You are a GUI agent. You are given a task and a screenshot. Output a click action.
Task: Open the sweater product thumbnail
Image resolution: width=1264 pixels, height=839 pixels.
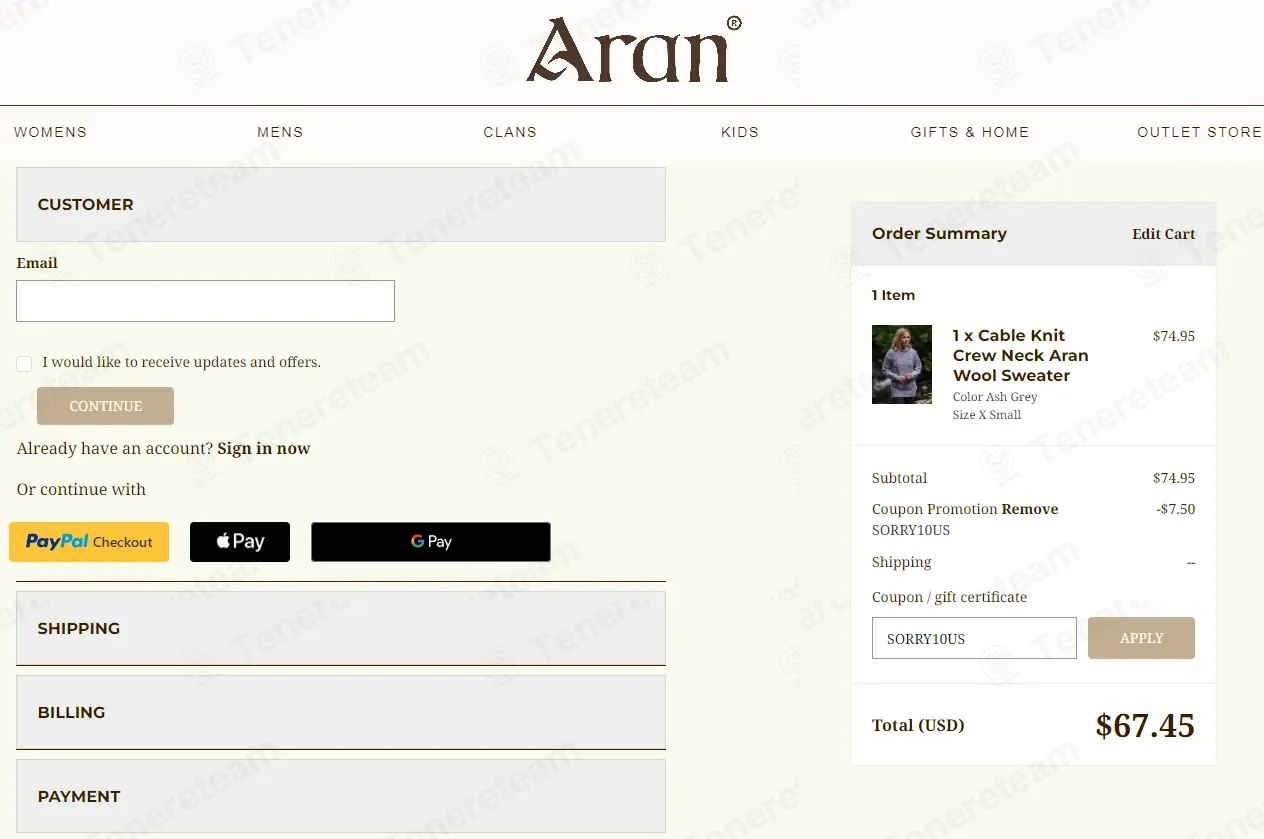(x=902, y=364)
